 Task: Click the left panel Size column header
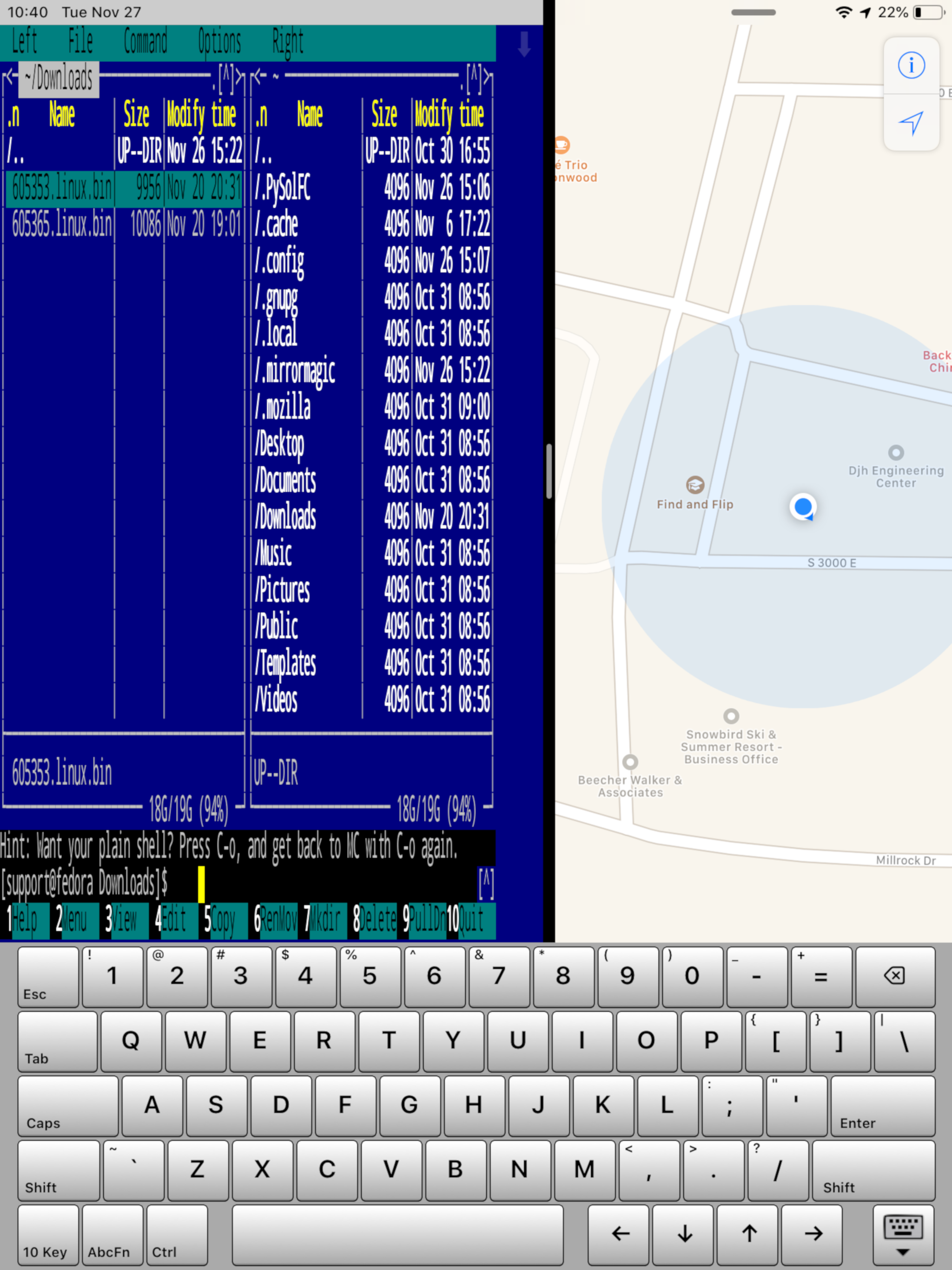coord(137,114)
